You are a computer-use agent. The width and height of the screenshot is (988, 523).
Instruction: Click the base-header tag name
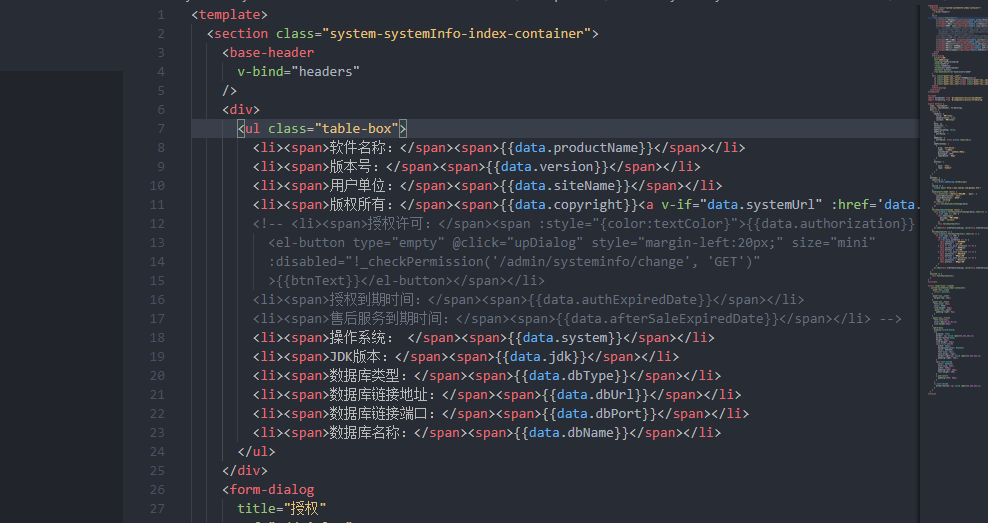[x=271, y=53]
